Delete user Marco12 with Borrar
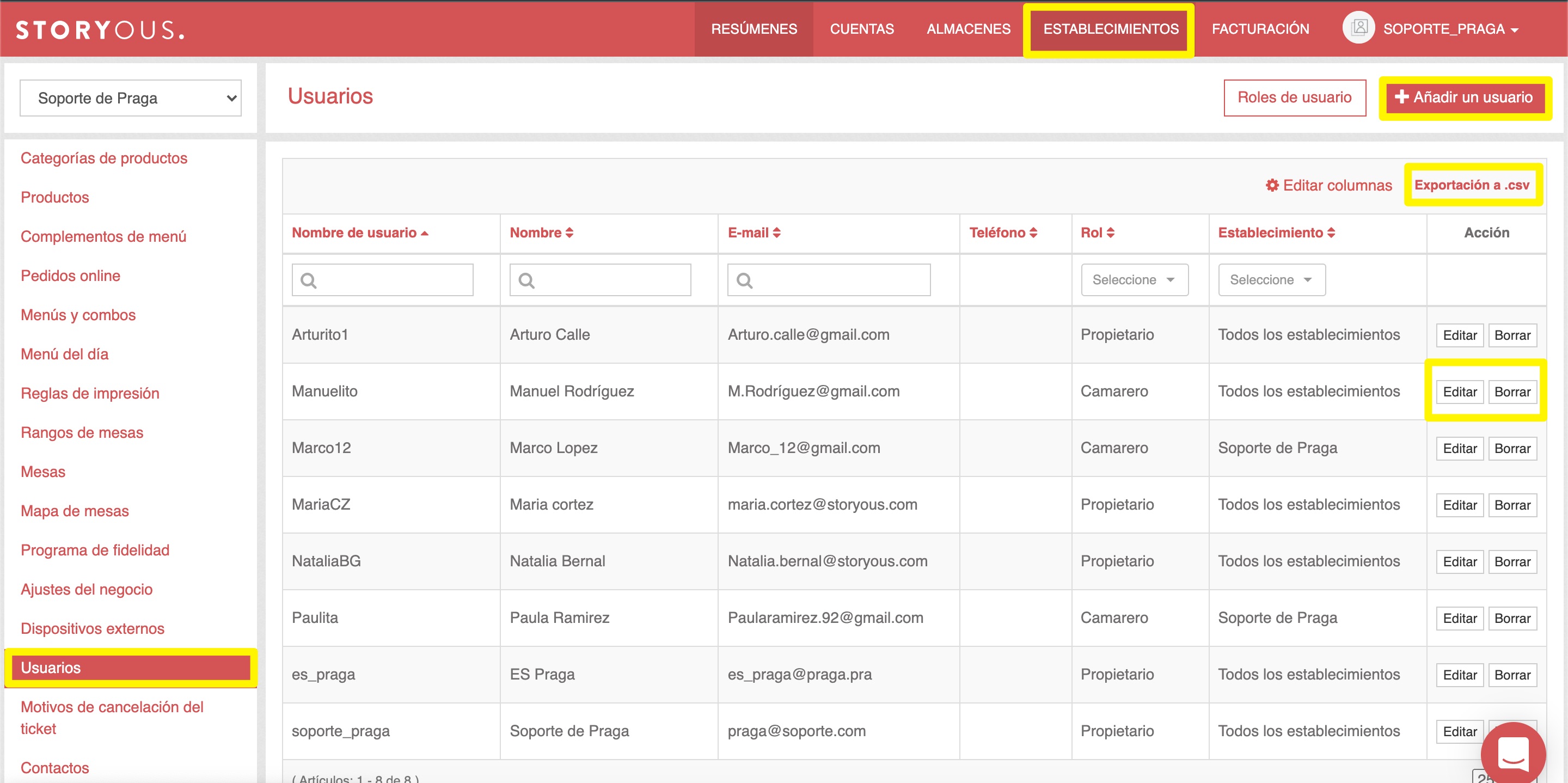The width and height of the screenshot is (1568, 783). [1512, 448]
